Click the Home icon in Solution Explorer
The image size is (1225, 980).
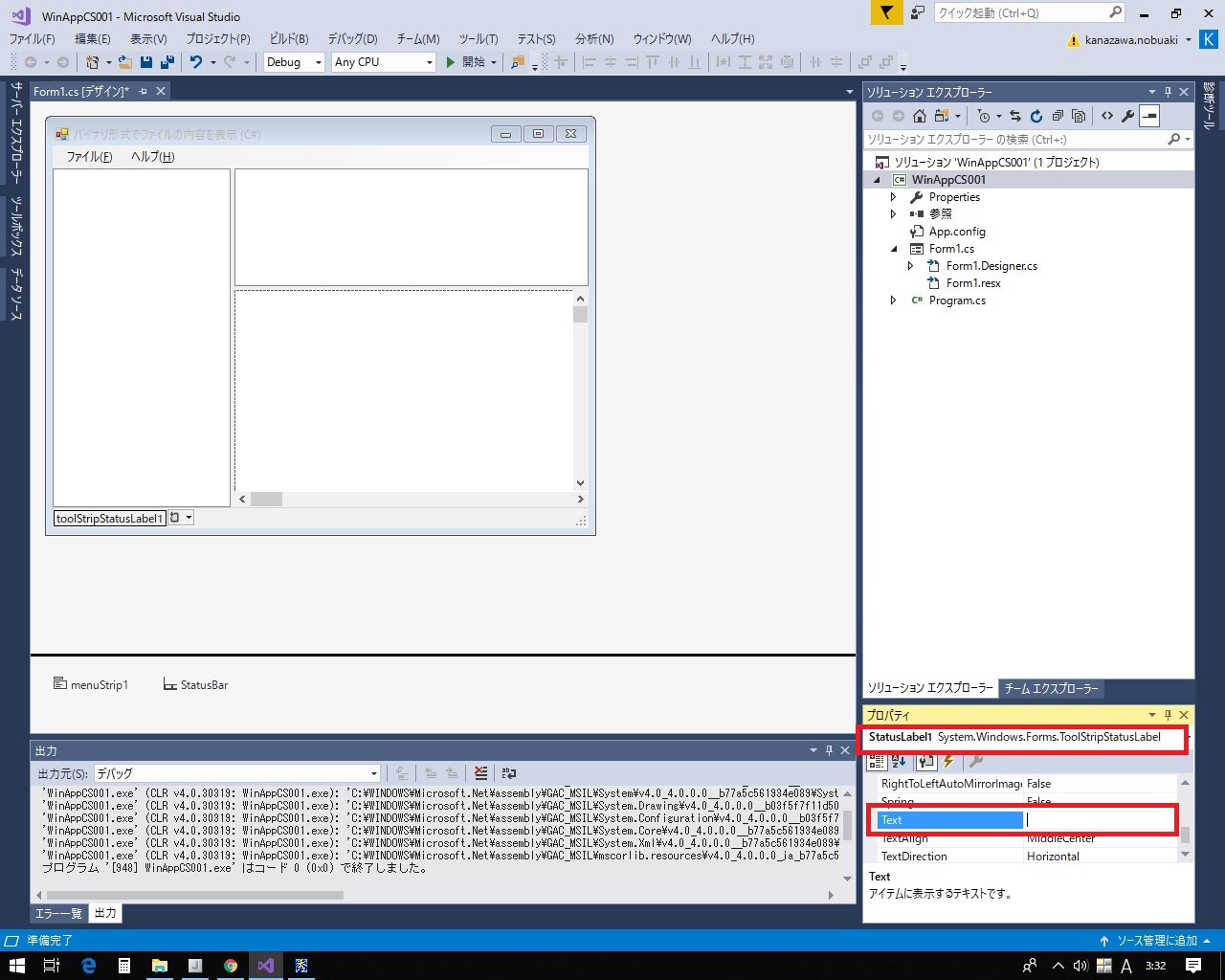[920, 116]
